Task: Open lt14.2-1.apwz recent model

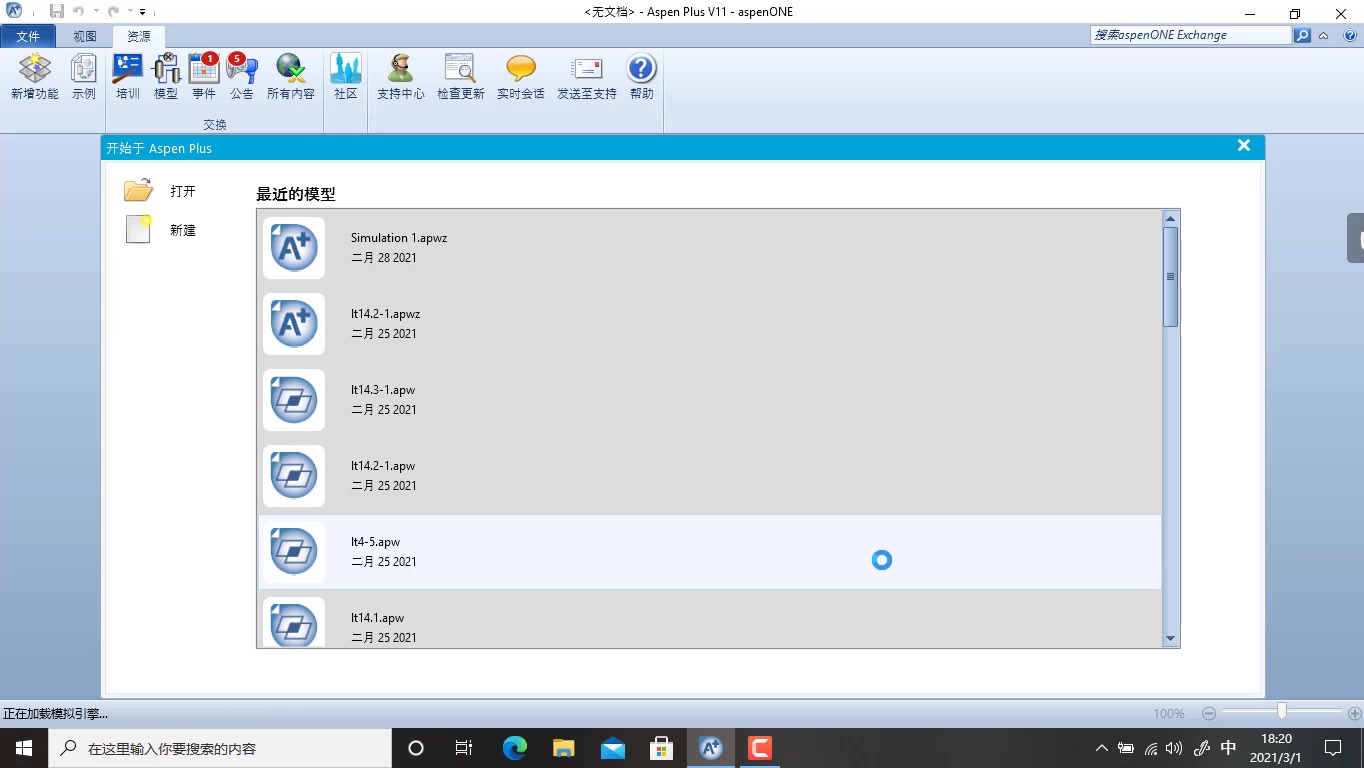Action: click(x=710, y=324)
